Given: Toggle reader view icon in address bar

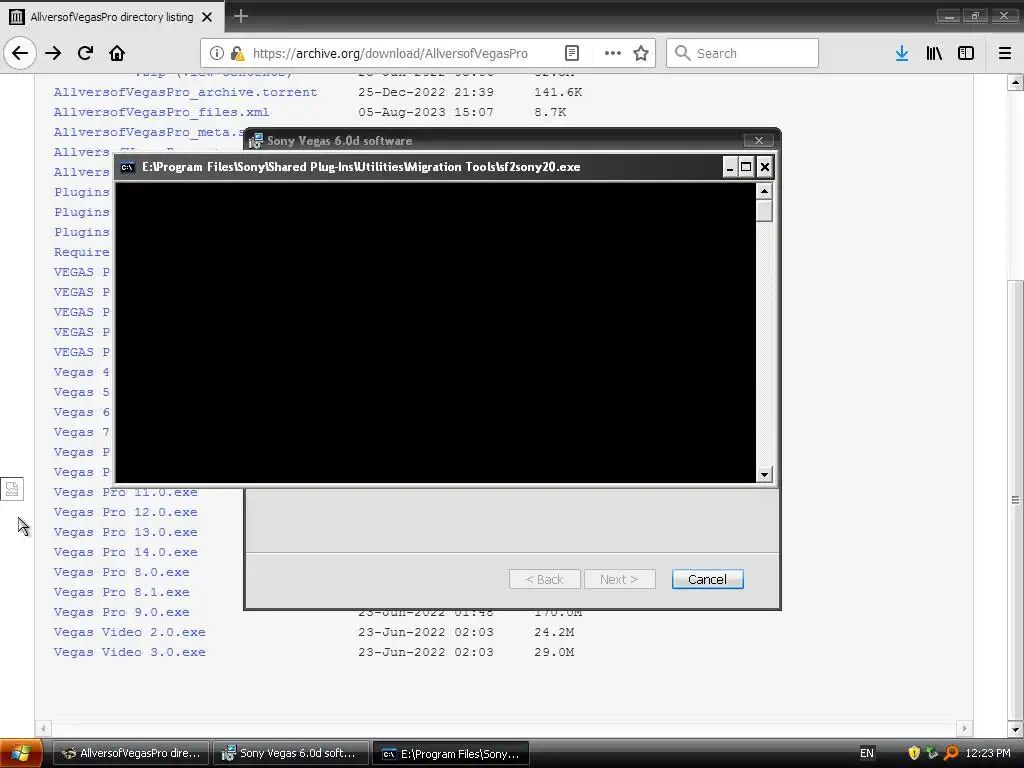Looking at the screenshot, I should (x=571, y=53).
